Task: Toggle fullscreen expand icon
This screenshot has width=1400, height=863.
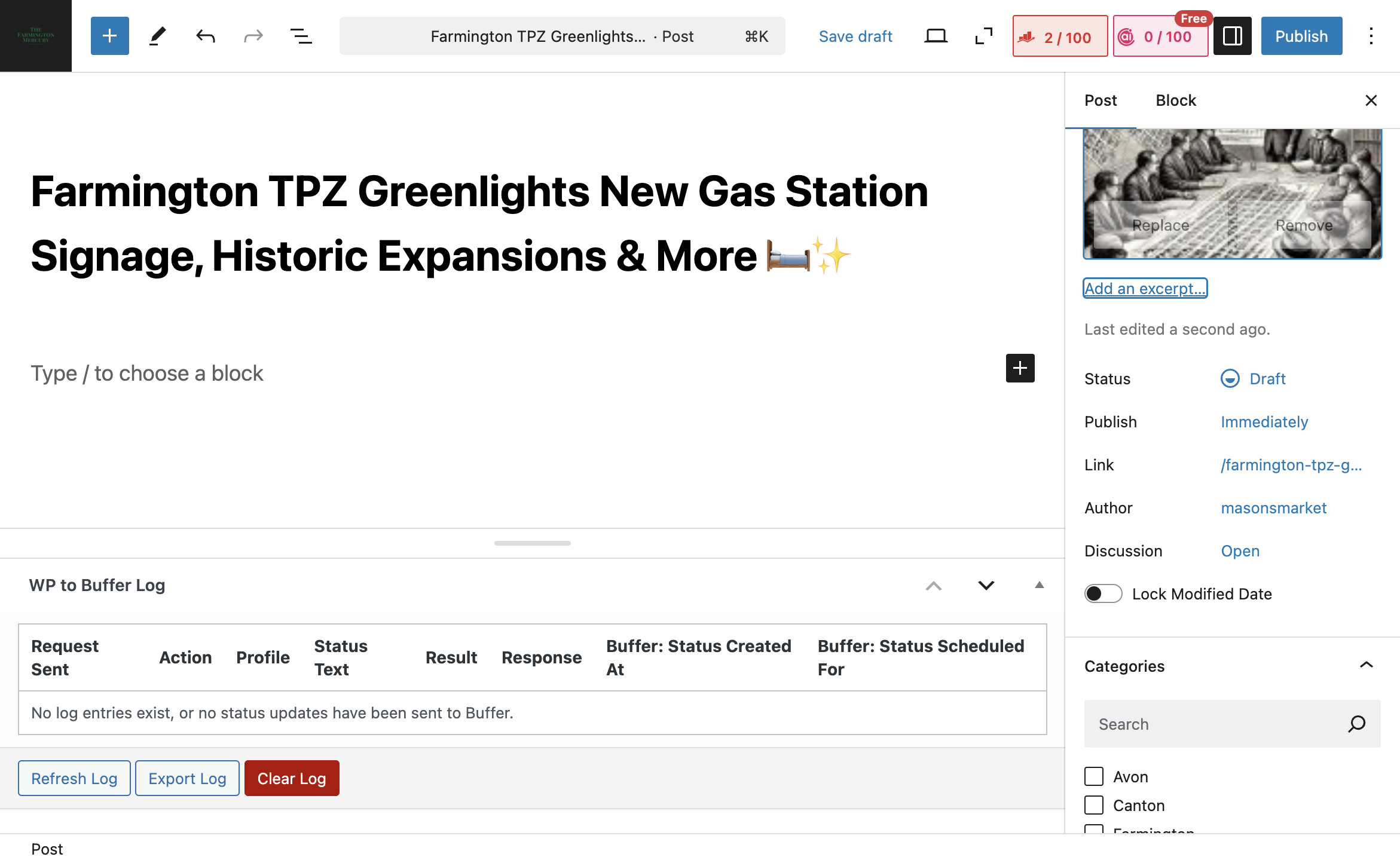Action: click(983, 36)
